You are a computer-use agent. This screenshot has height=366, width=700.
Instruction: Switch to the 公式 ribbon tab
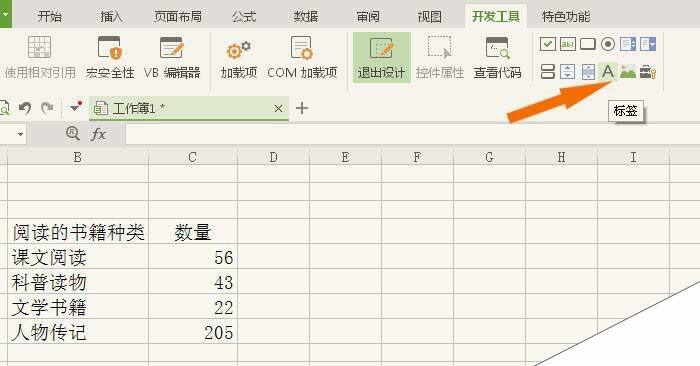click(244, 17)
